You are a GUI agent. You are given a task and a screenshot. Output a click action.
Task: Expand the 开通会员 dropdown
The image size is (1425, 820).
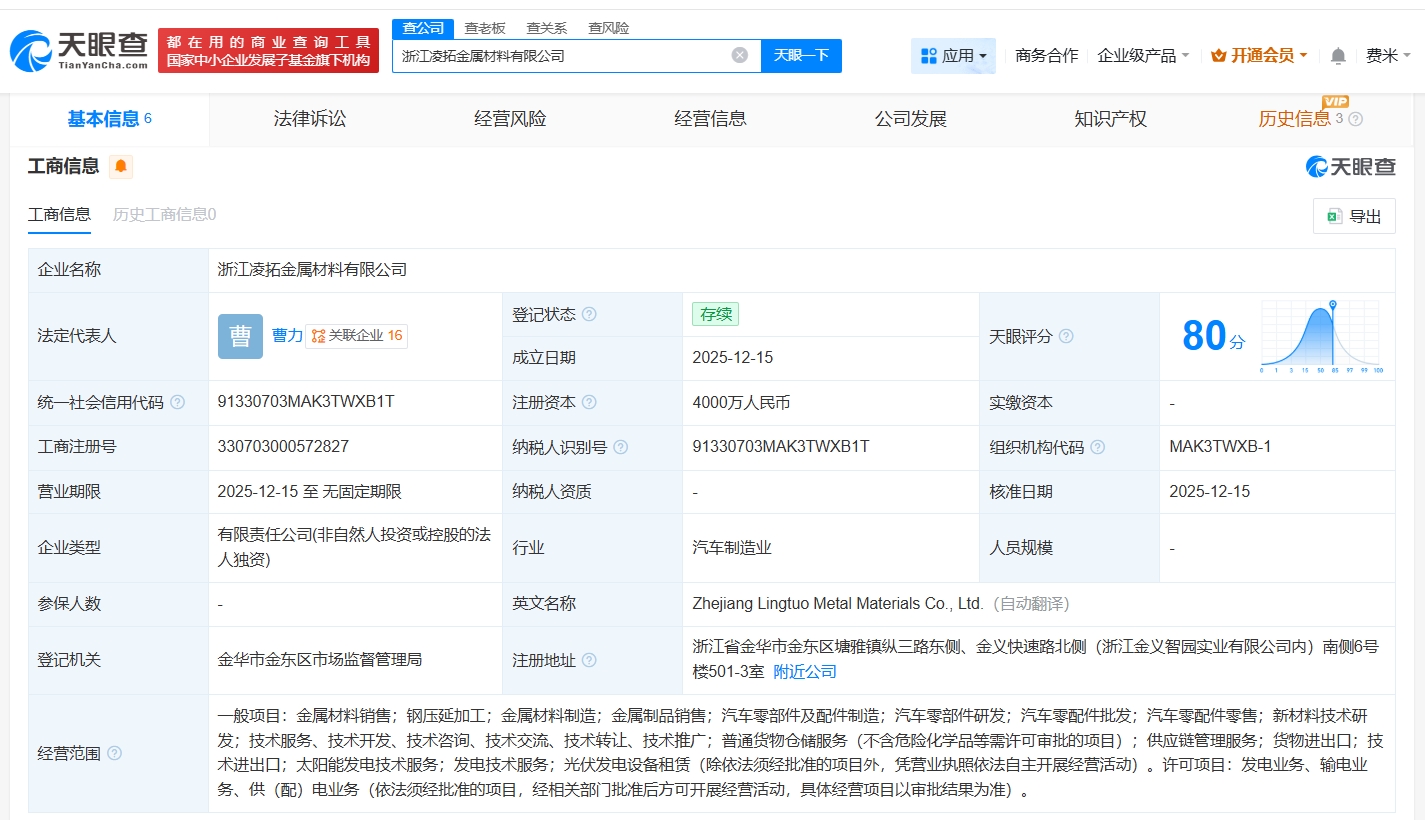[x=1259, y=56]
